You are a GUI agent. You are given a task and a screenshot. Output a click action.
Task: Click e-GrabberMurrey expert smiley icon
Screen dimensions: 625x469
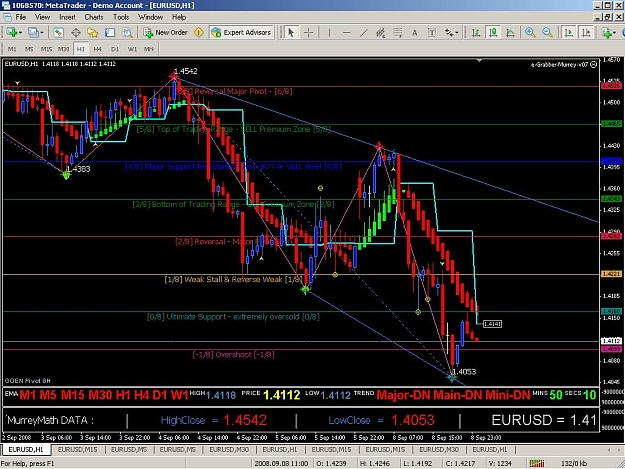pos(594,64)
